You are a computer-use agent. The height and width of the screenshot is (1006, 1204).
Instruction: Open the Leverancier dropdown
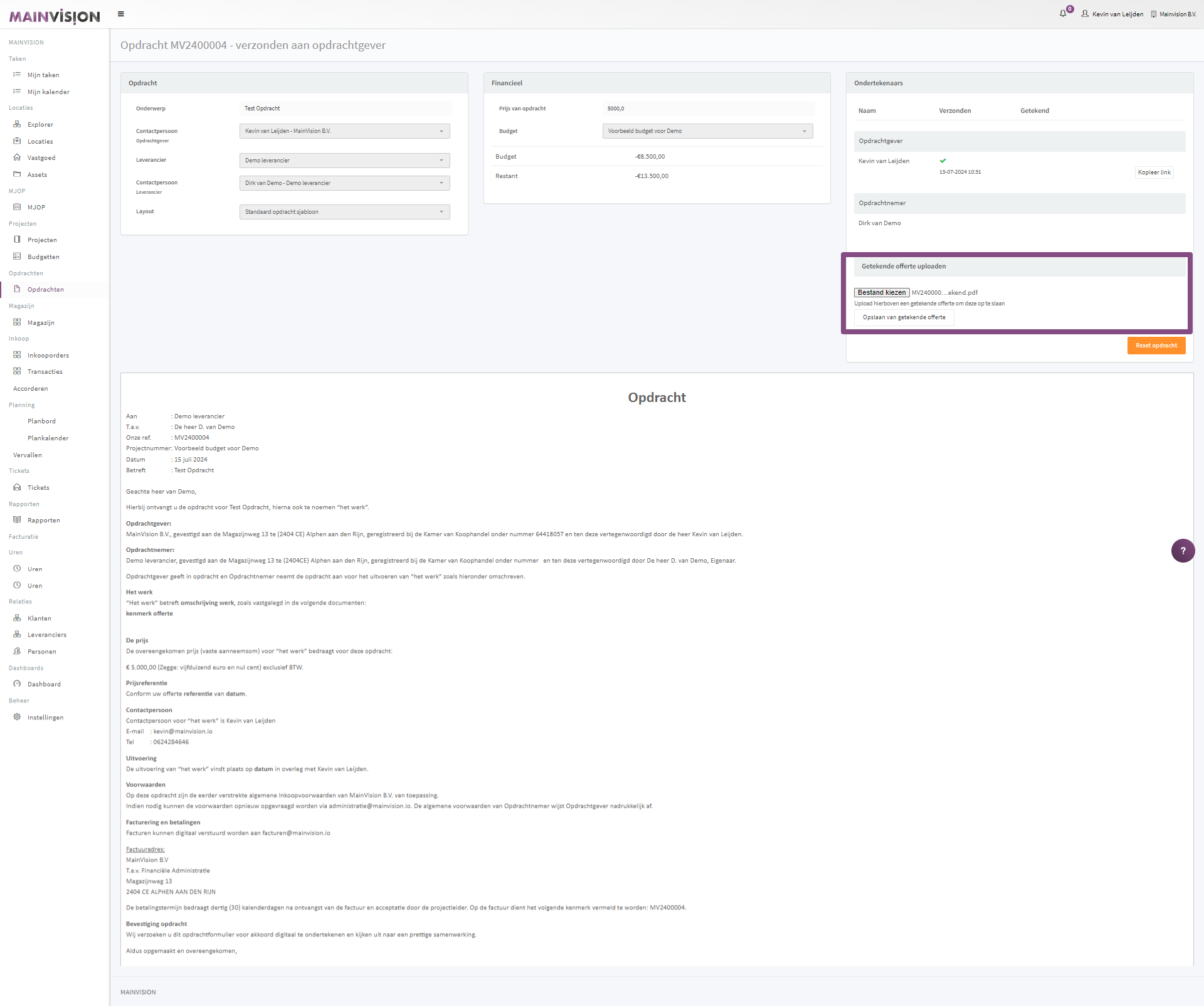344,161
